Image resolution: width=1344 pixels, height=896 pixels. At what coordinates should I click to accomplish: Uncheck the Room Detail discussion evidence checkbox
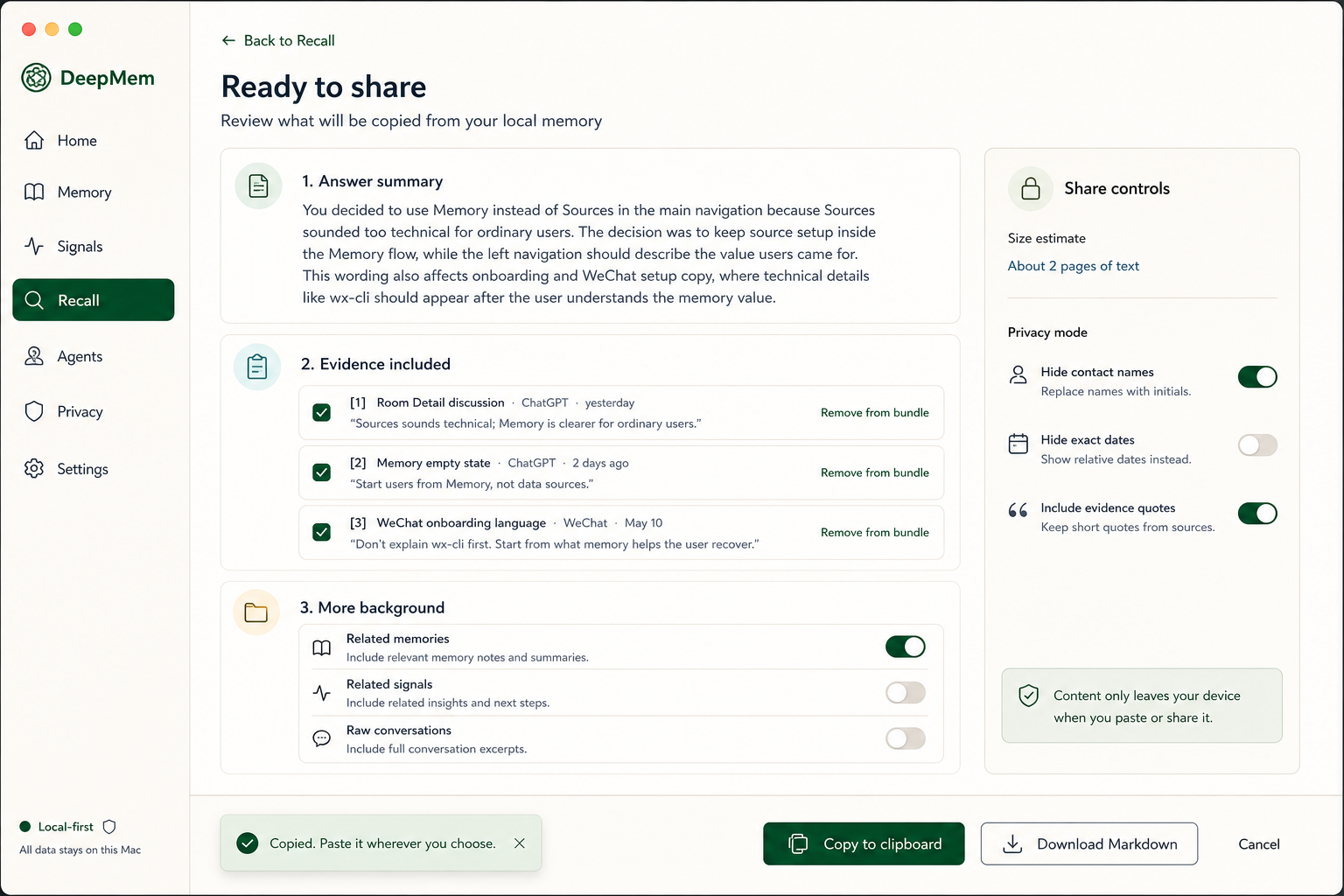coord(322,412)
